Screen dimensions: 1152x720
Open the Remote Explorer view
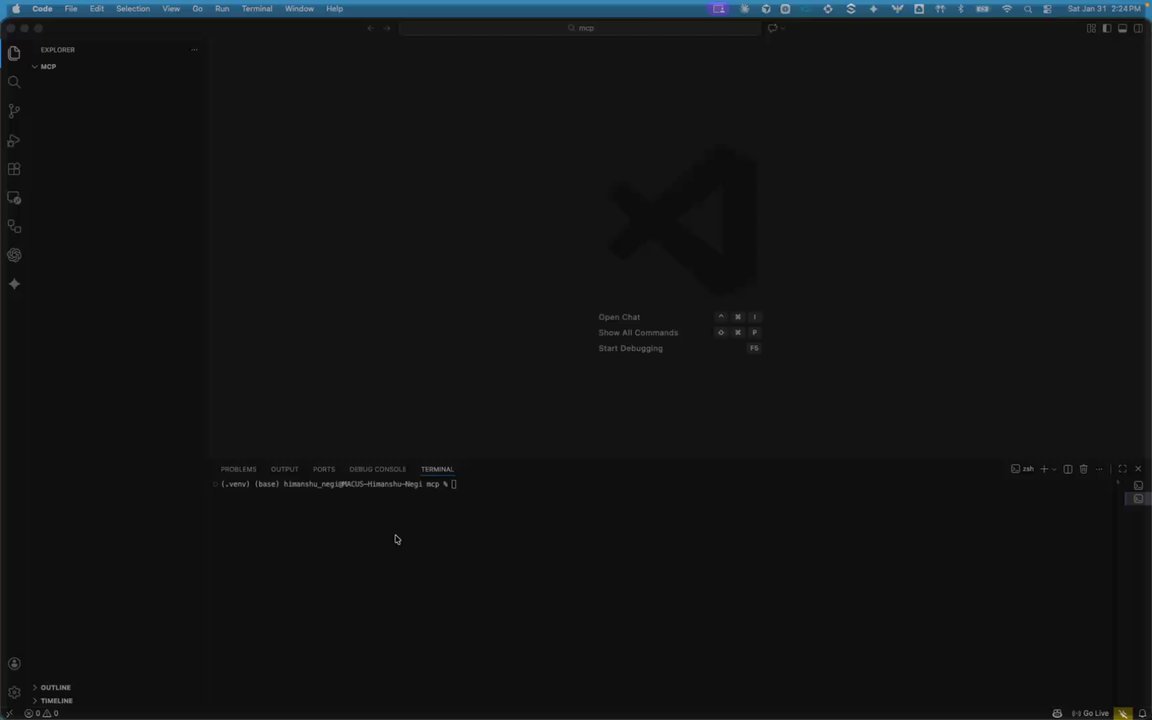[14, 198]
